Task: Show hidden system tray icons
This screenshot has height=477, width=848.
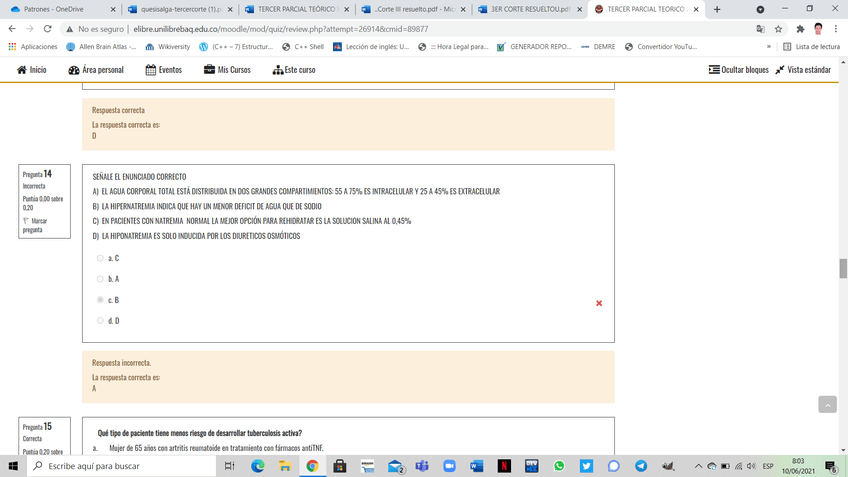Action: point(698,466)
